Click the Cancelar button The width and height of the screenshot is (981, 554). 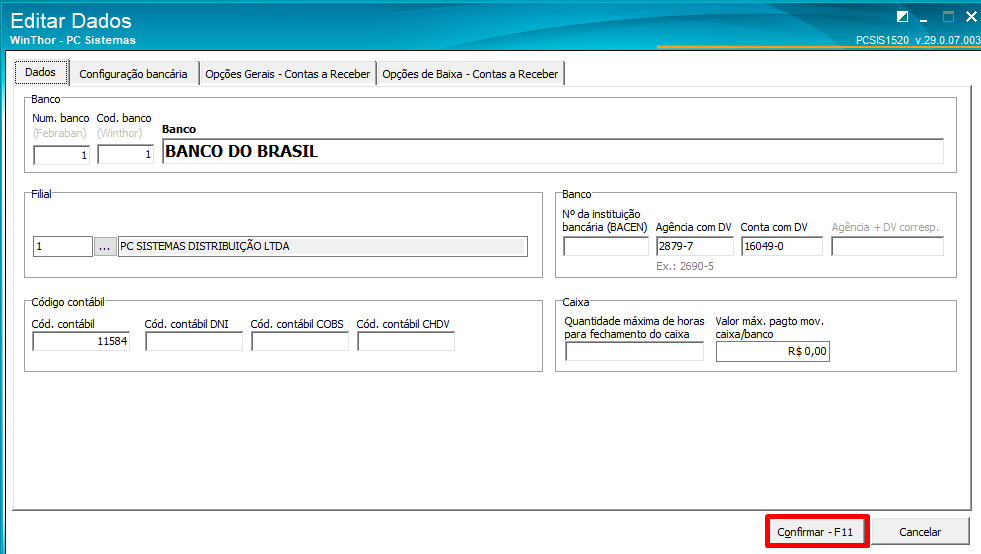tap(920, 531)
